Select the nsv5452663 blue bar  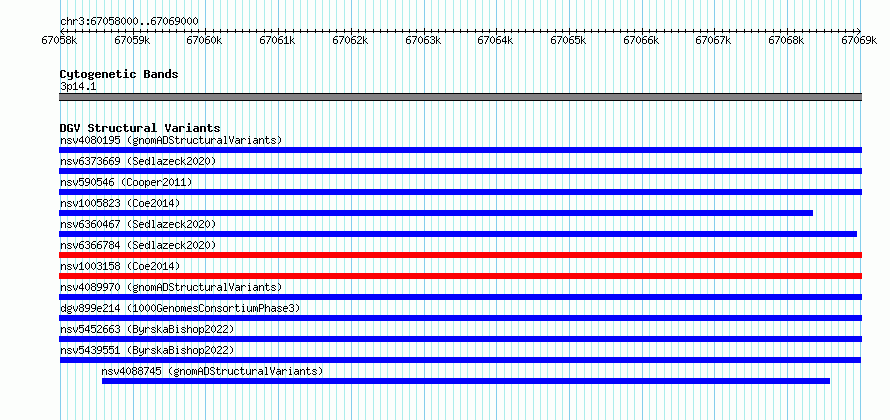tap(460, 339)
